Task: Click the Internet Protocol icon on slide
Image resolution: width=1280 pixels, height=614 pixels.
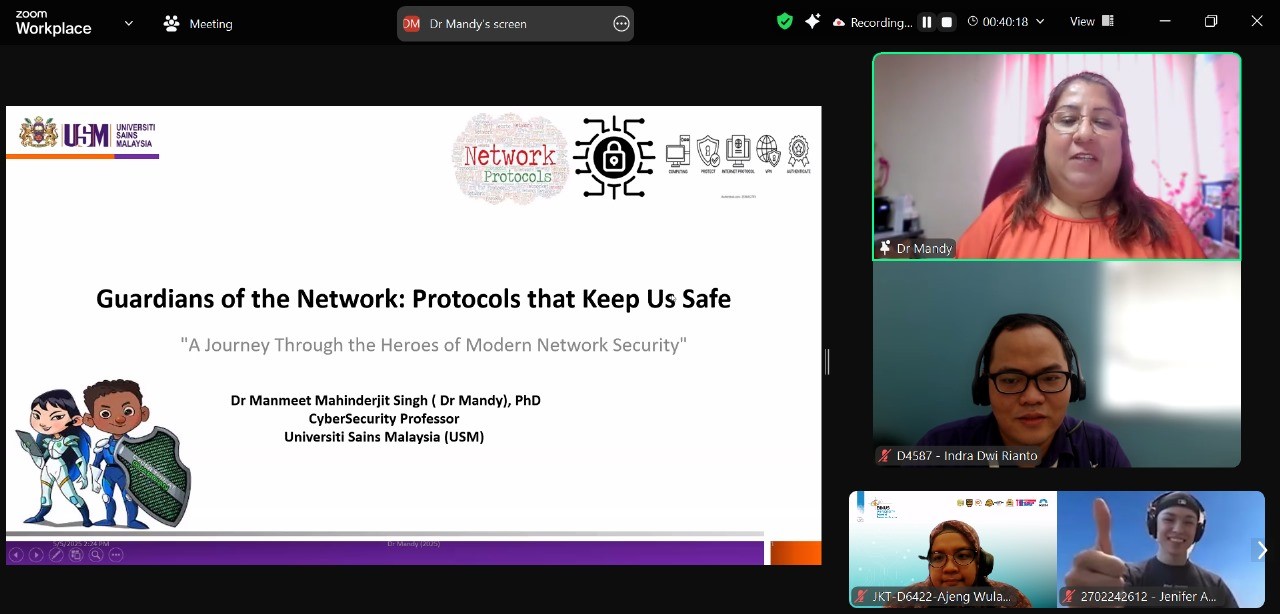Action: [x=738, y=154]
